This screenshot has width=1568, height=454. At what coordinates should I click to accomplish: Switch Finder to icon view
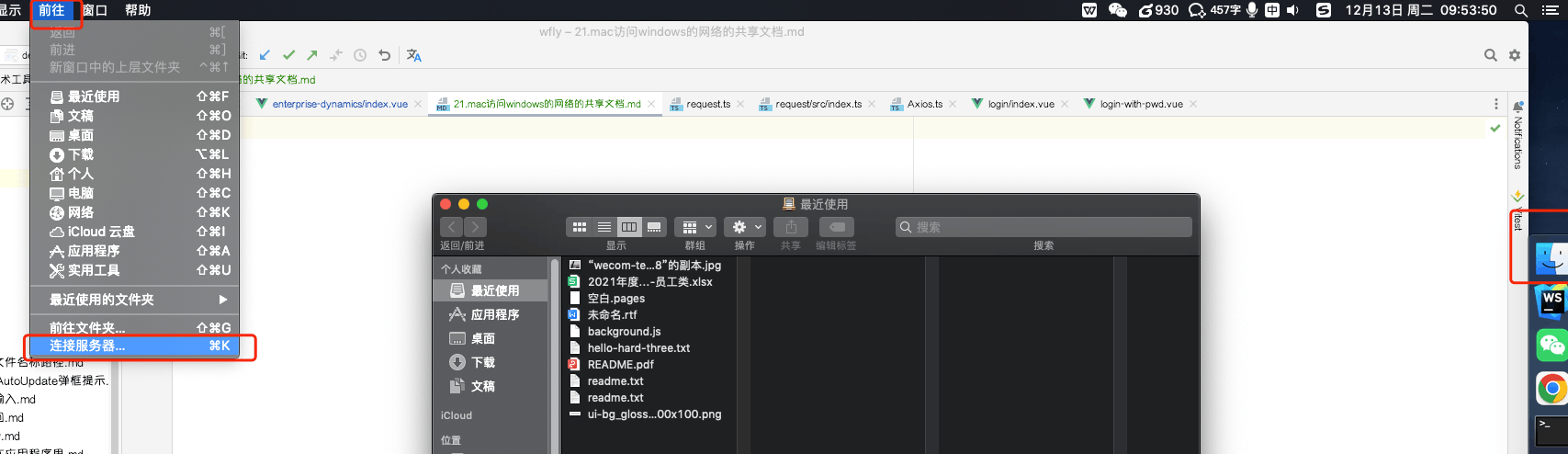coord(580,227)
